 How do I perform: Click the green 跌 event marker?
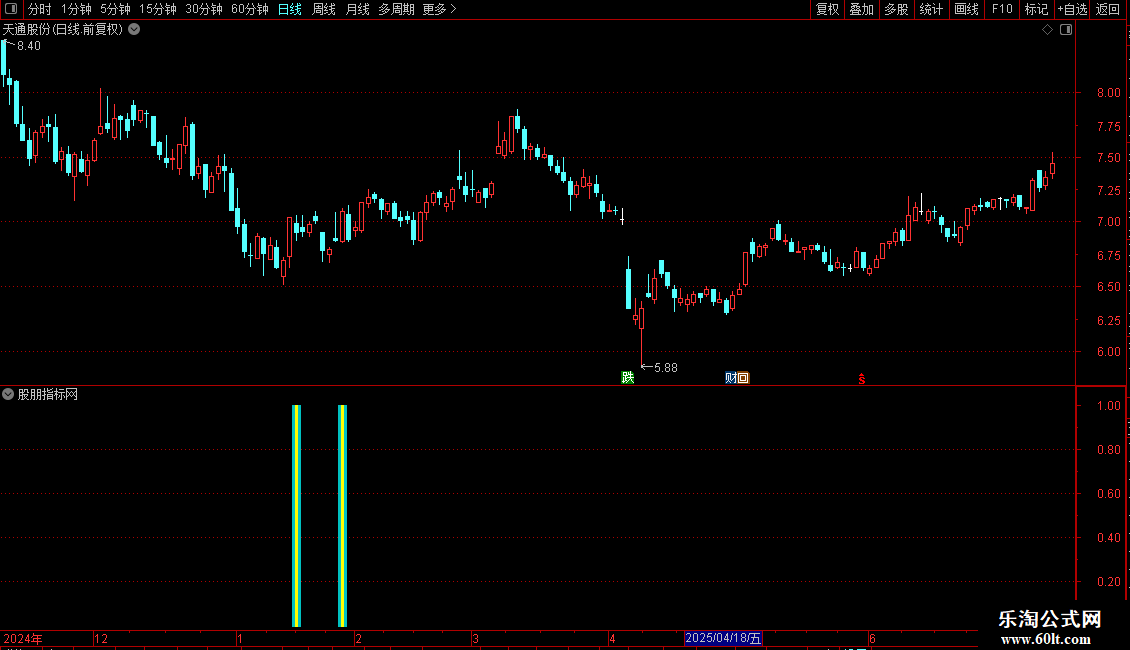(x=628, y=378)
